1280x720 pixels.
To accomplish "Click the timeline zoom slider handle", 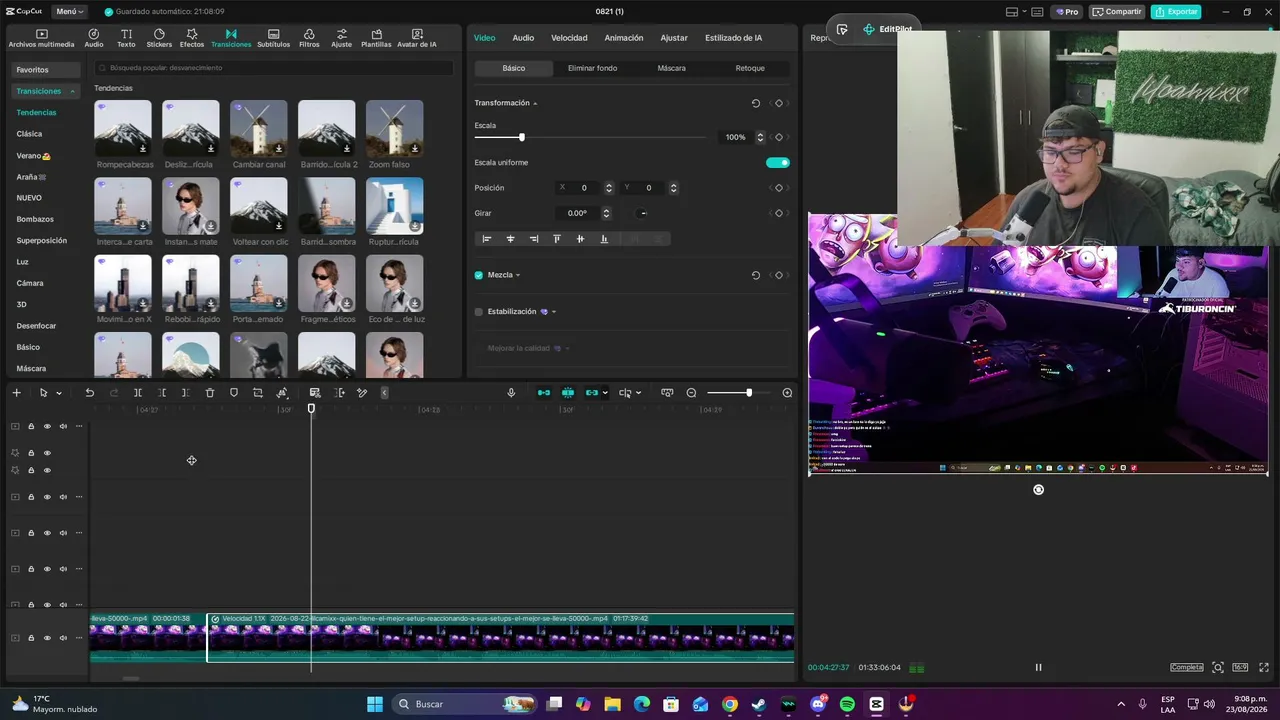I will [748, 393].
